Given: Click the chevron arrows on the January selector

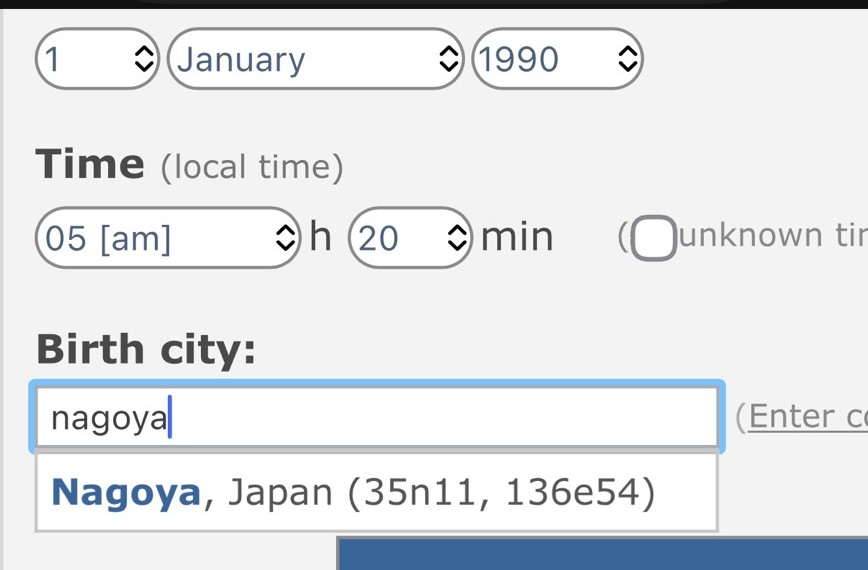Looking at the screenshot, I should click(449, 60).
